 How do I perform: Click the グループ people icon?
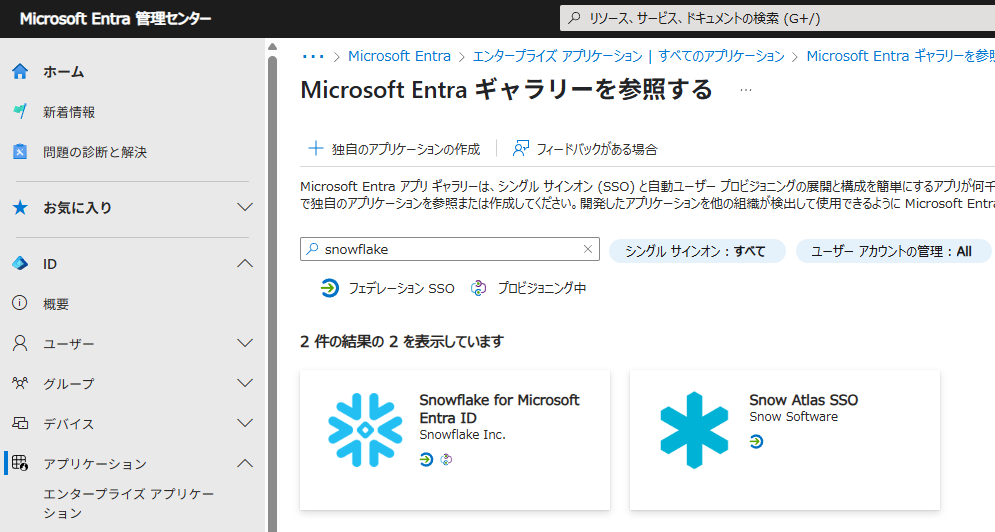click(20, 383)
